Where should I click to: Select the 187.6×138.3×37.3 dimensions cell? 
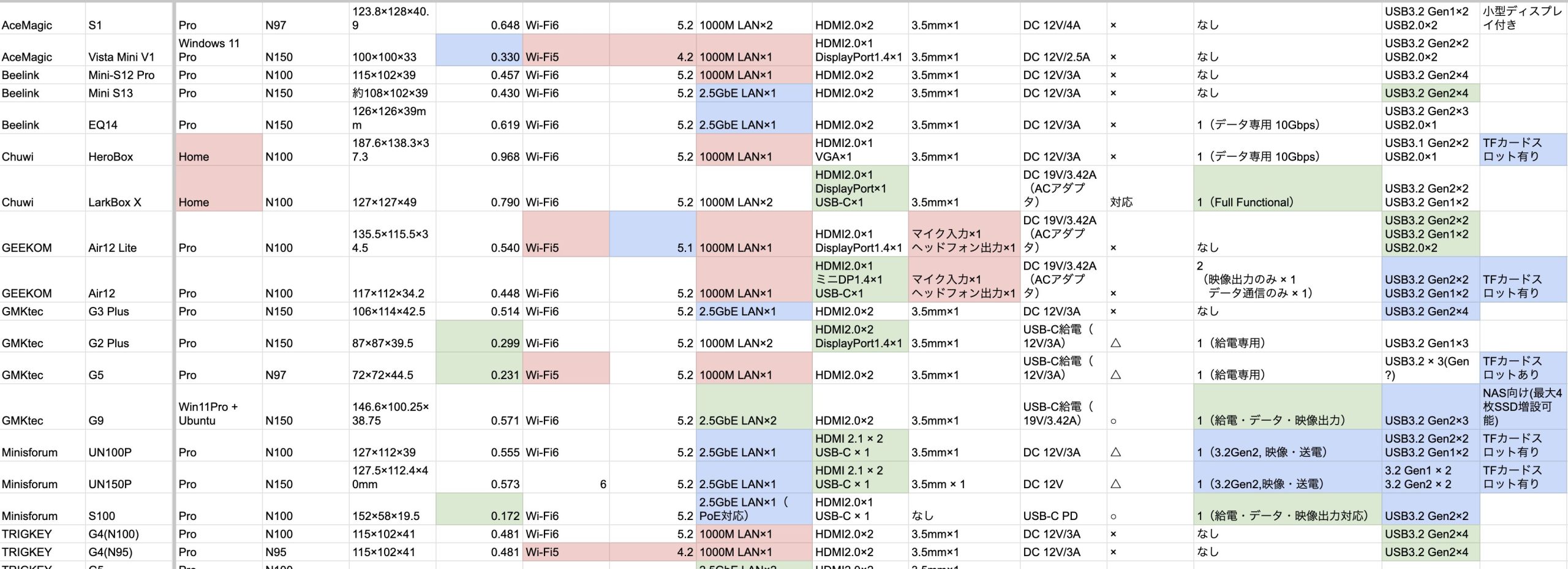tap(392, 149)
